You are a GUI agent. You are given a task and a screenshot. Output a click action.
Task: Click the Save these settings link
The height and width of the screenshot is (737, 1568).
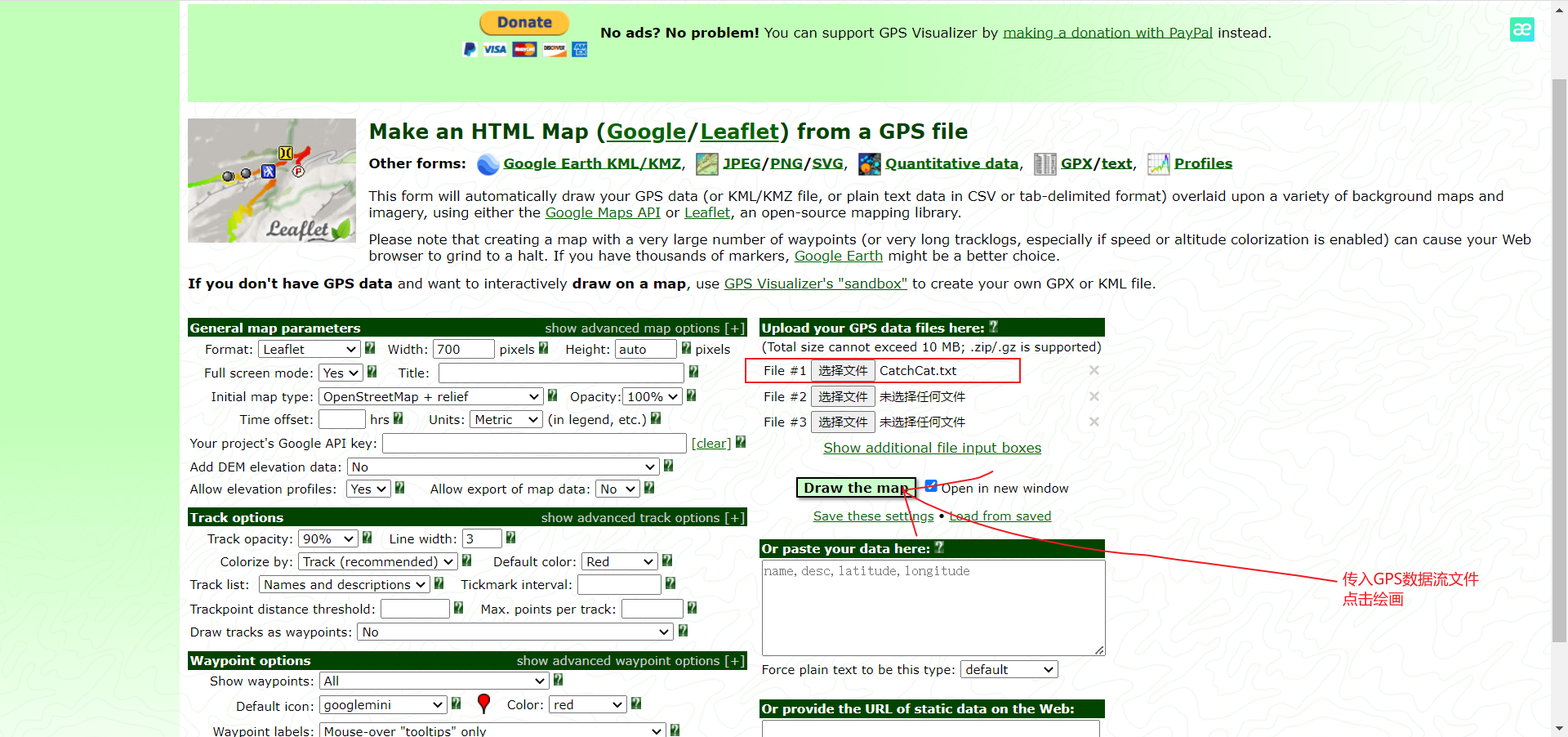(873, 516)
